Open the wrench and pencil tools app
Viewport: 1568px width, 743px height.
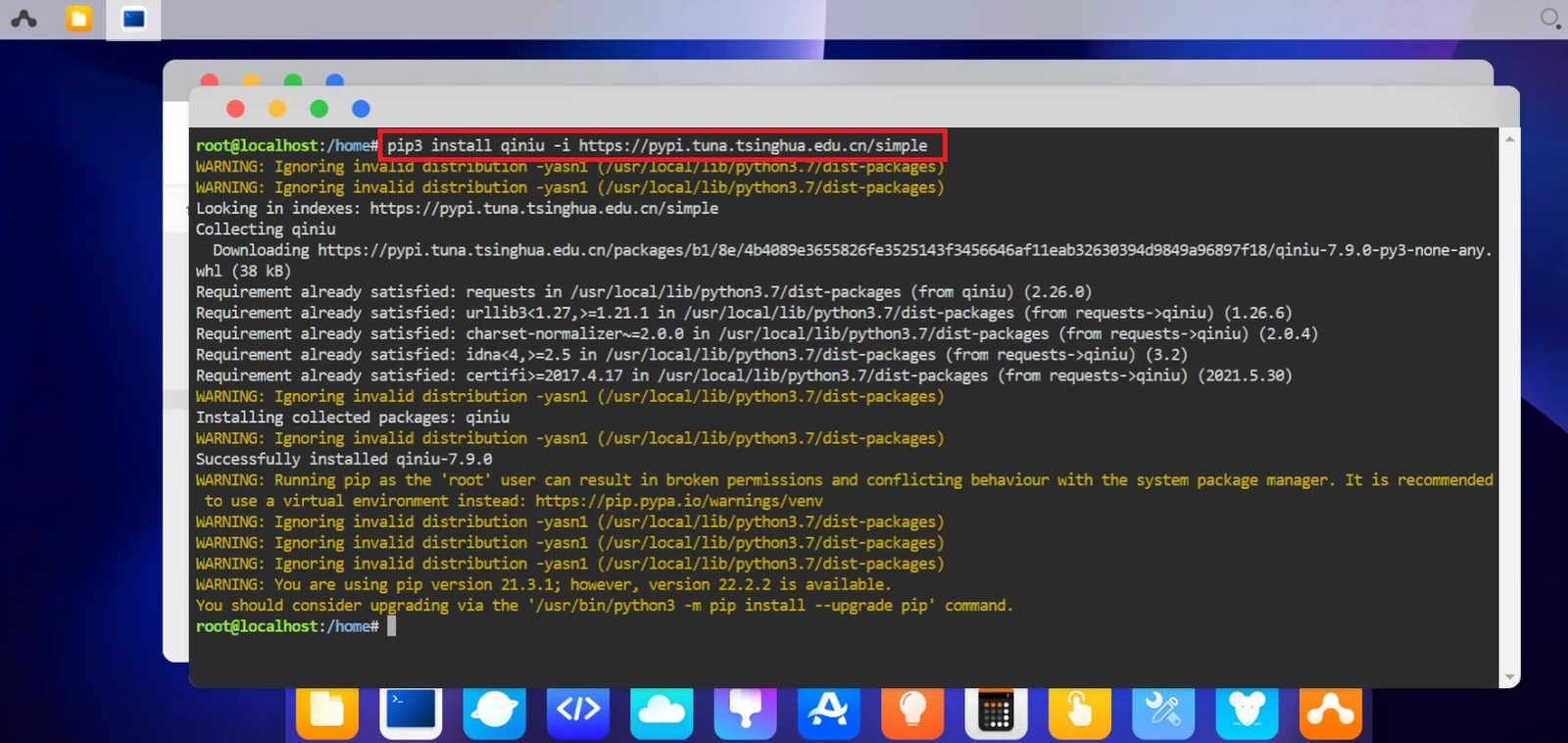pyautogui.click(x=1163, y=713)
